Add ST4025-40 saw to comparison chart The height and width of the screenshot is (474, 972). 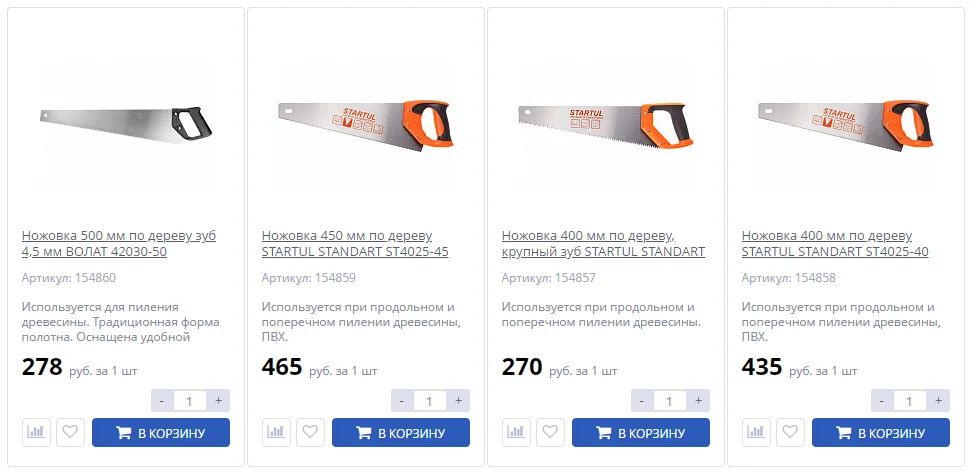[756, 432]
